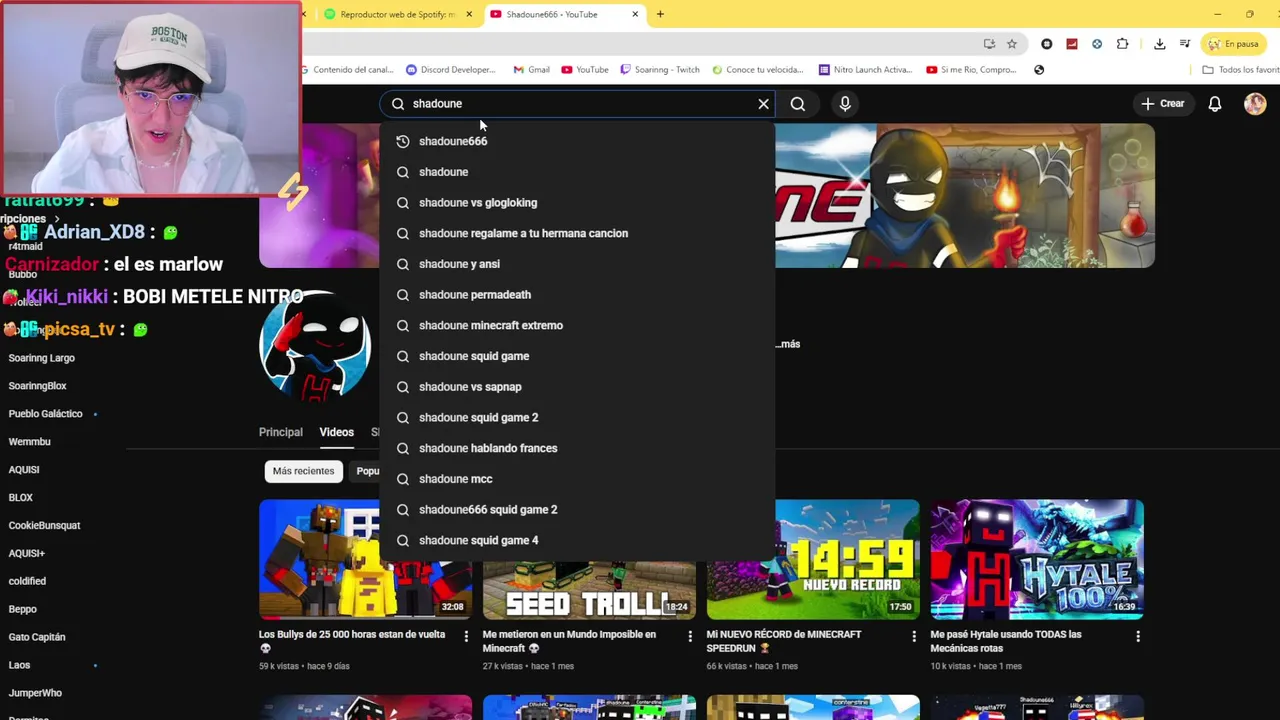Screen dimensions: 1280x720
Task: Choose suggestion shadoune hablando frances
Action: pyautogui.click(x=577, y=448)
